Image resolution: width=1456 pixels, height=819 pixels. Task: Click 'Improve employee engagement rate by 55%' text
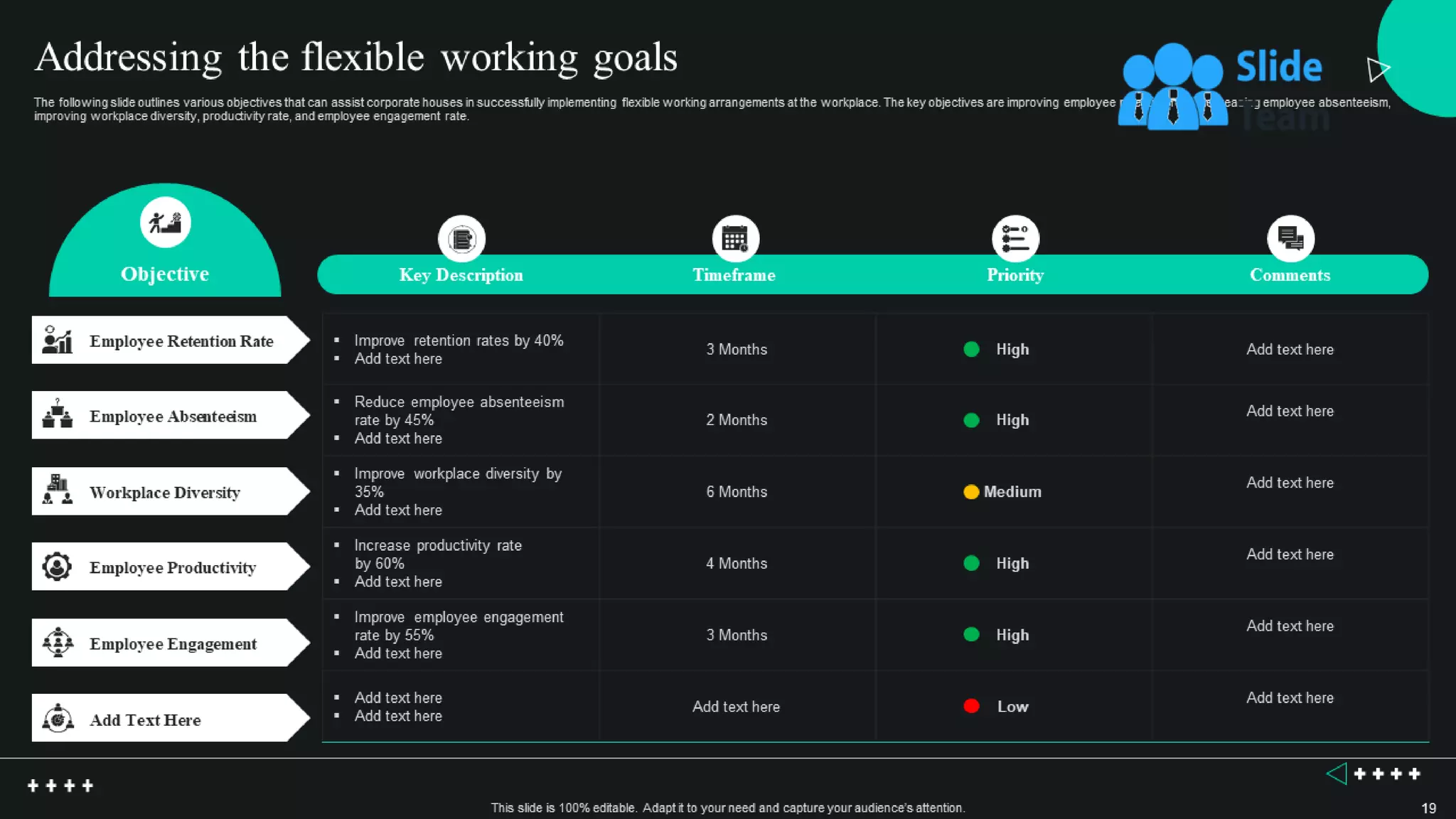click(459, 626)
